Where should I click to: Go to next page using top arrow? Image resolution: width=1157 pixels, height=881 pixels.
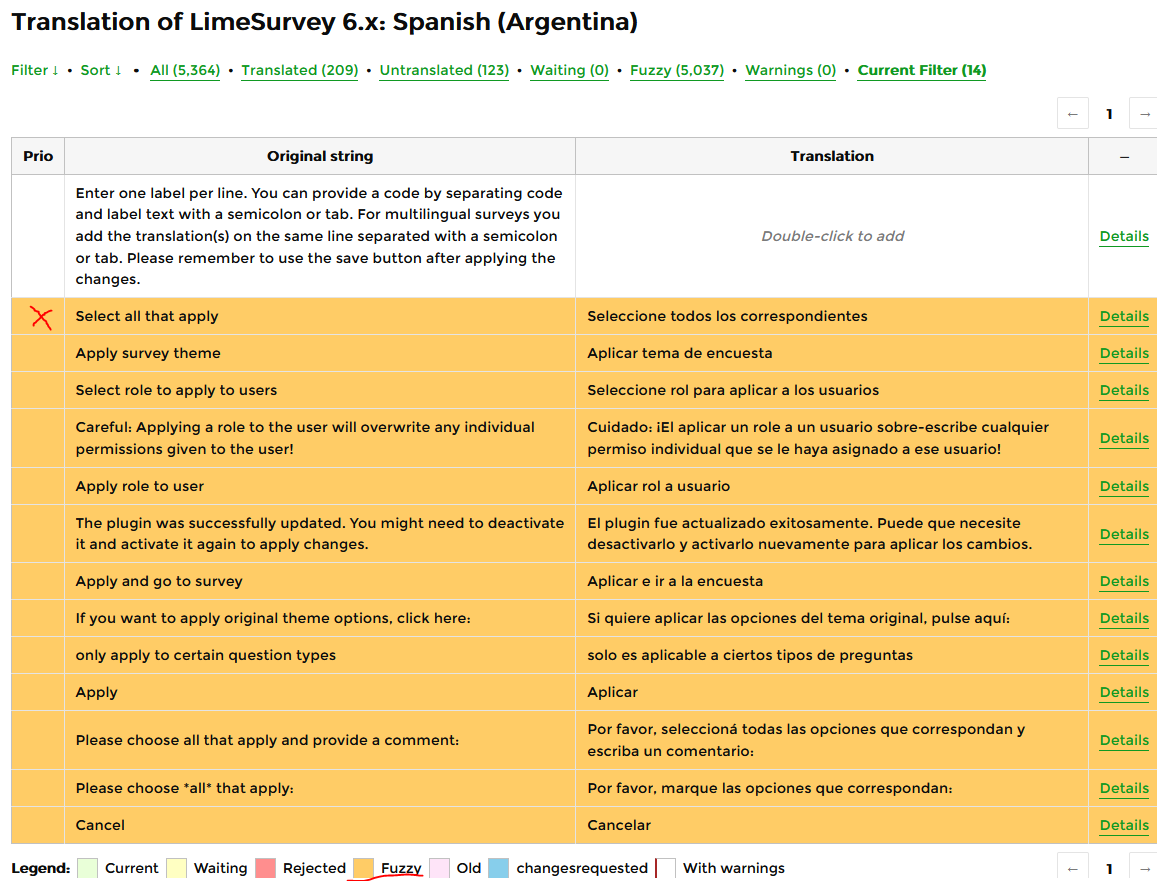point(1145,114)
